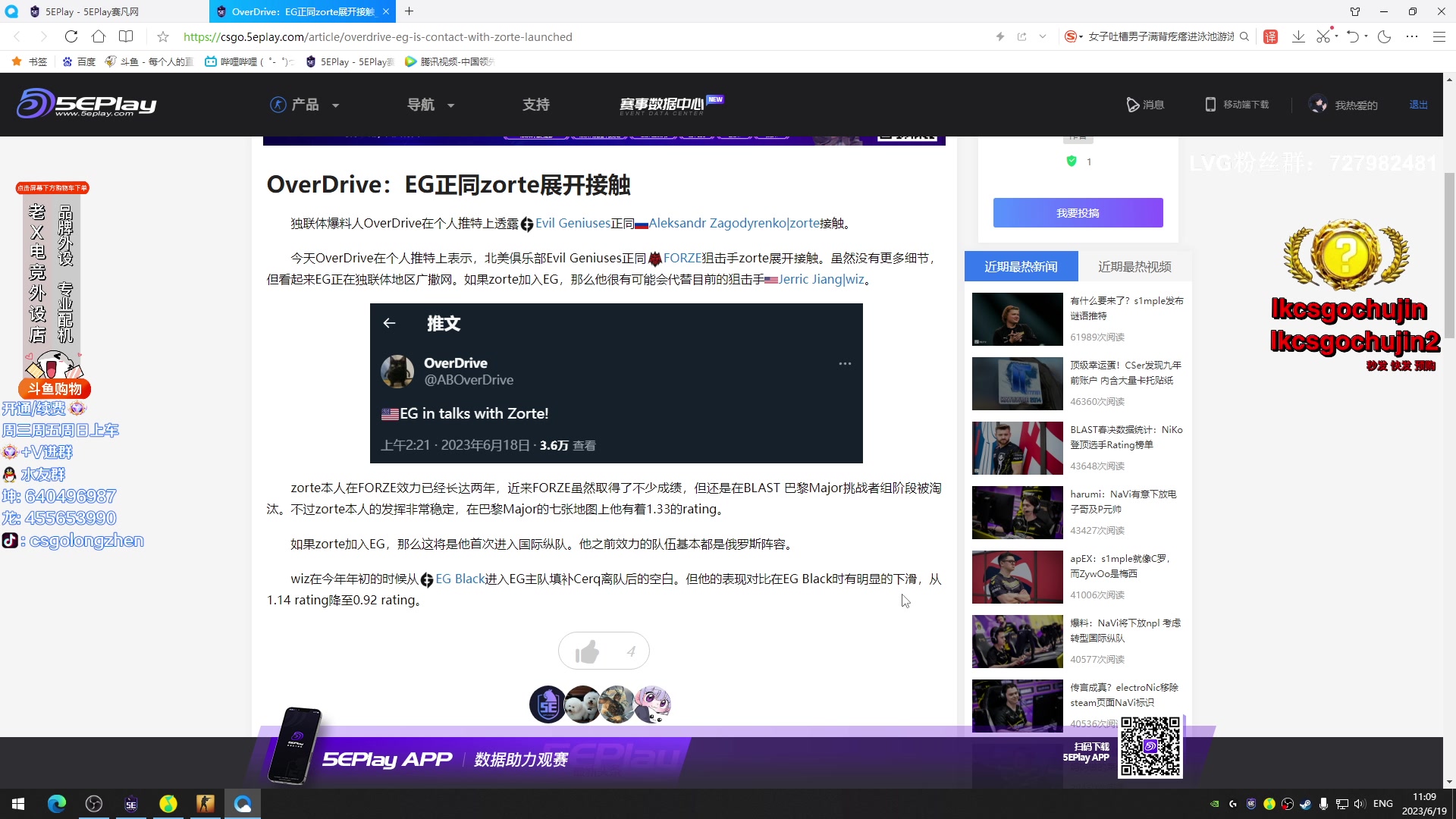The image size is (1456, 819).
Task: Open the 斗鱼 bookmark
Action: pyautogui.click(x=149, y=61)
